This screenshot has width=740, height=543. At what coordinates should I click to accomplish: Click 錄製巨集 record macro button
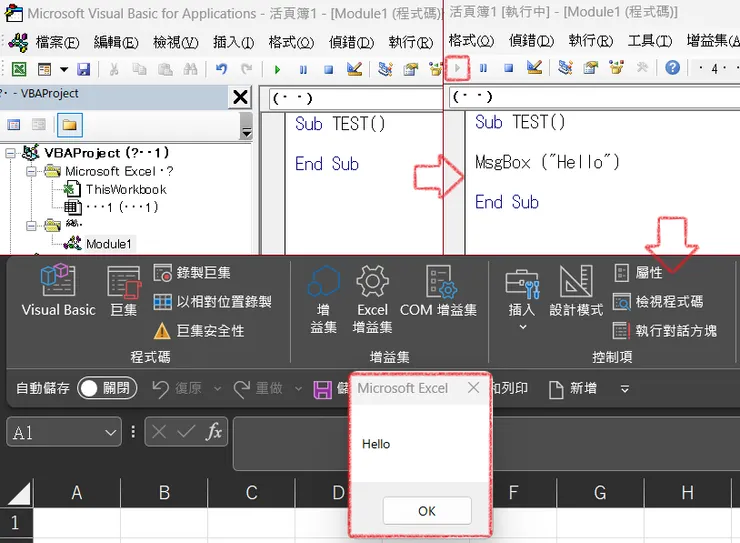pyautogui.click(x=192, y=273)
